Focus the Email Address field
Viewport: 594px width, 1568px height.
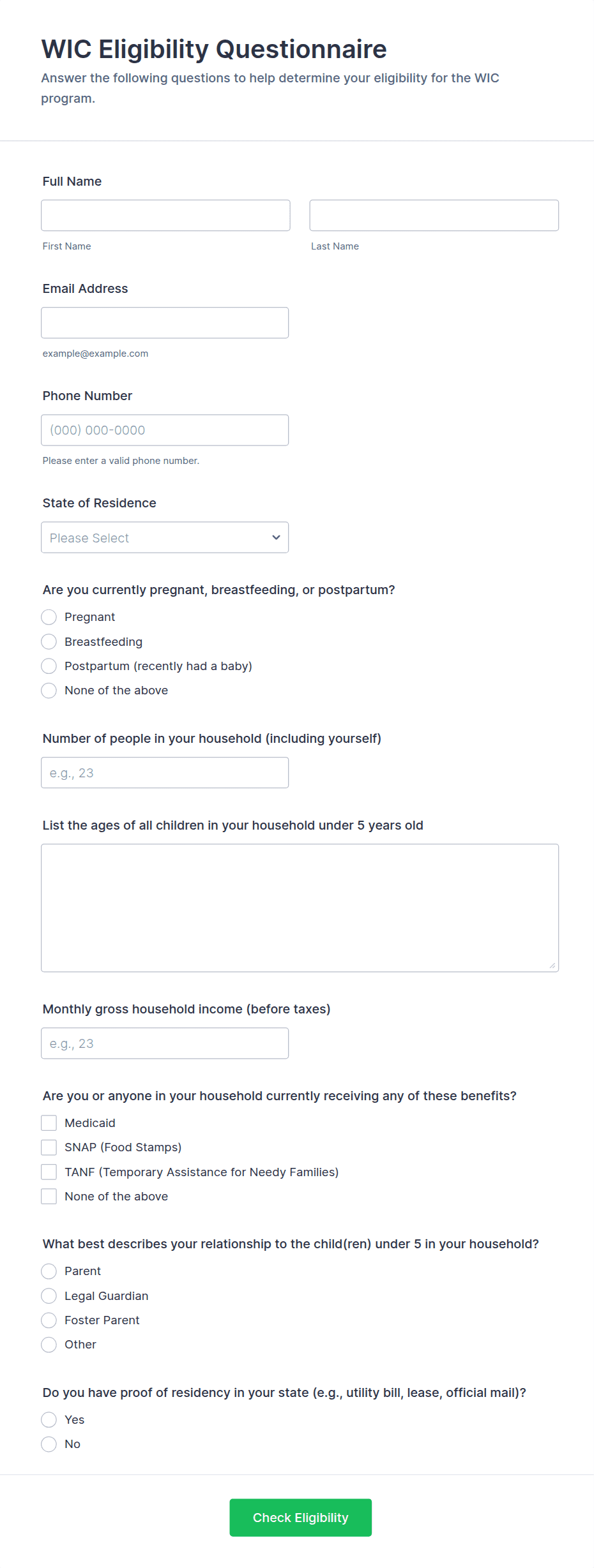(x=165, y=323)
